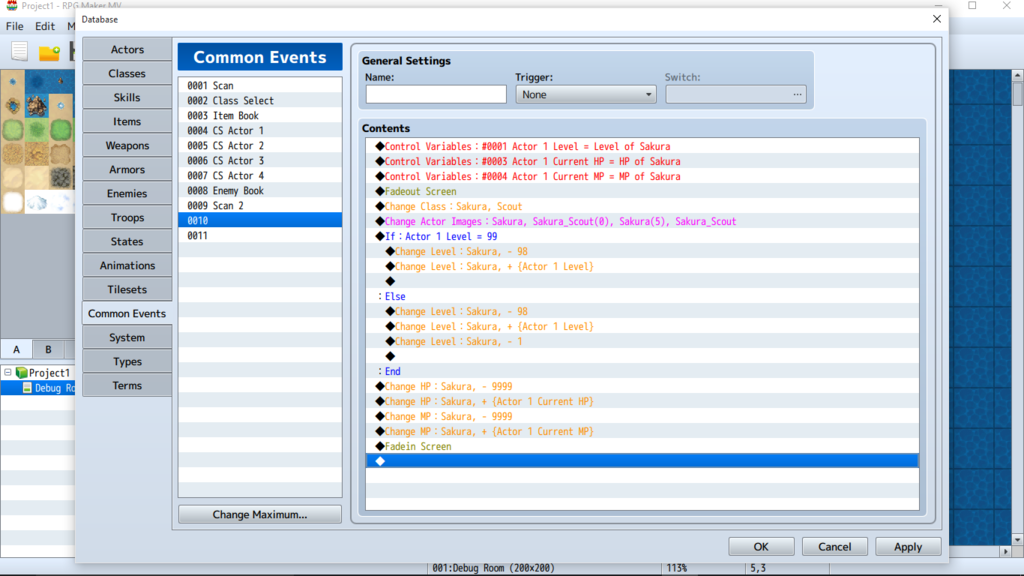Close the Database dialog
Image resolution: width=1024 pixels, height=576 pixels.
[937, 19]
